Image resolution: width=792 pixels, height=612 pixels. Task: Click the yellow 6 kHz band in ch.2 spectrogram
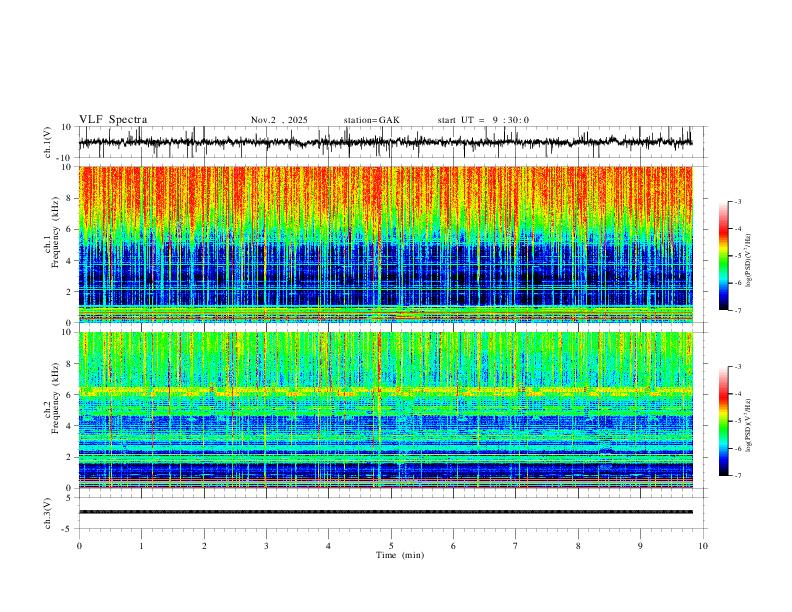click(x=385, y=391)
